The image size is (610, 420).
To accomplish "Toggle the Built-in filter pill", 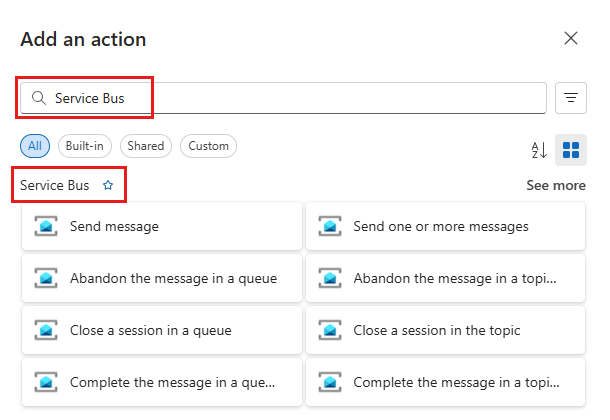I will tap(85, 146).
